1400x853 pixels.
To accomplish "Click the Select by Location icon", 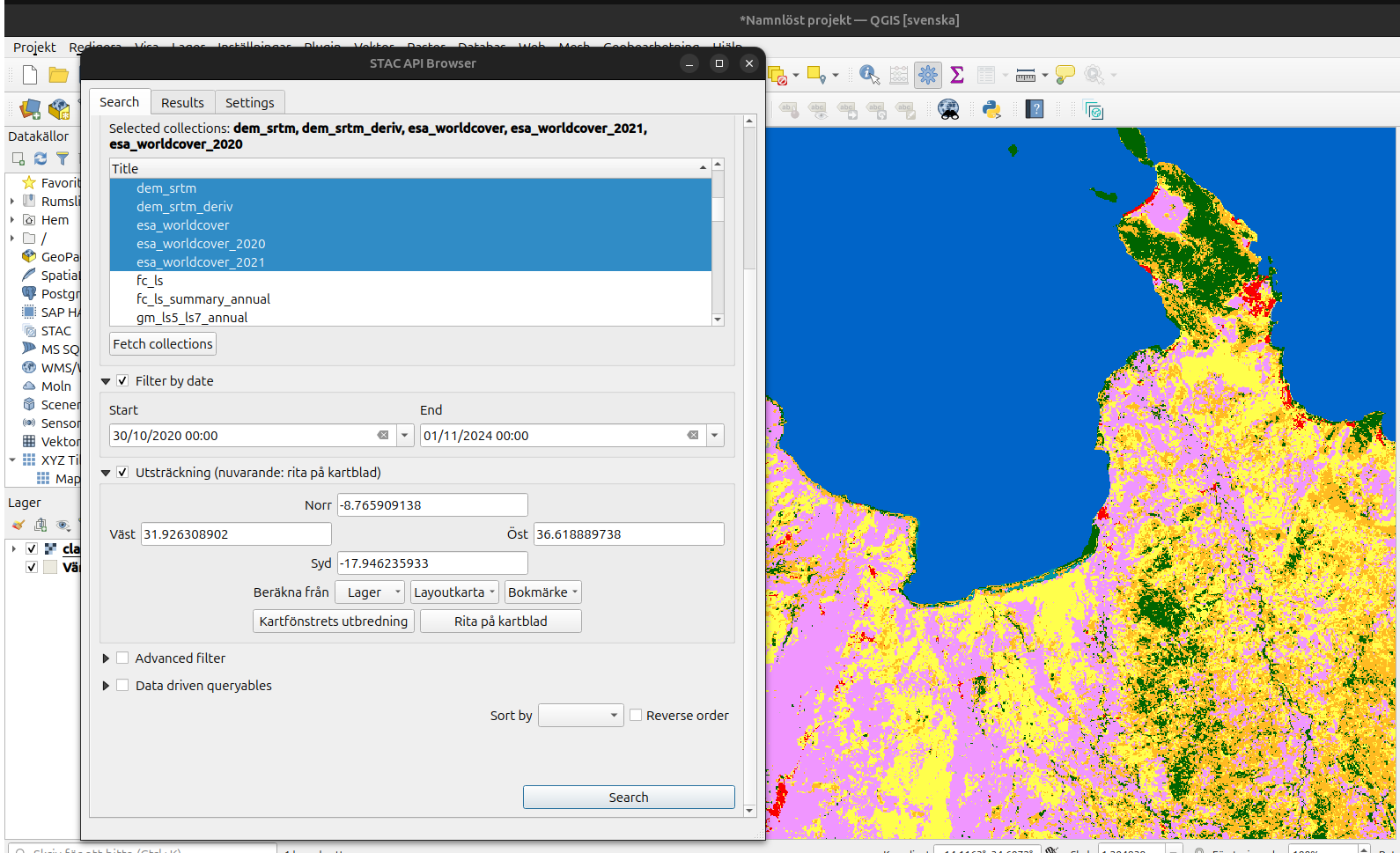I will (x=817, y=76).
